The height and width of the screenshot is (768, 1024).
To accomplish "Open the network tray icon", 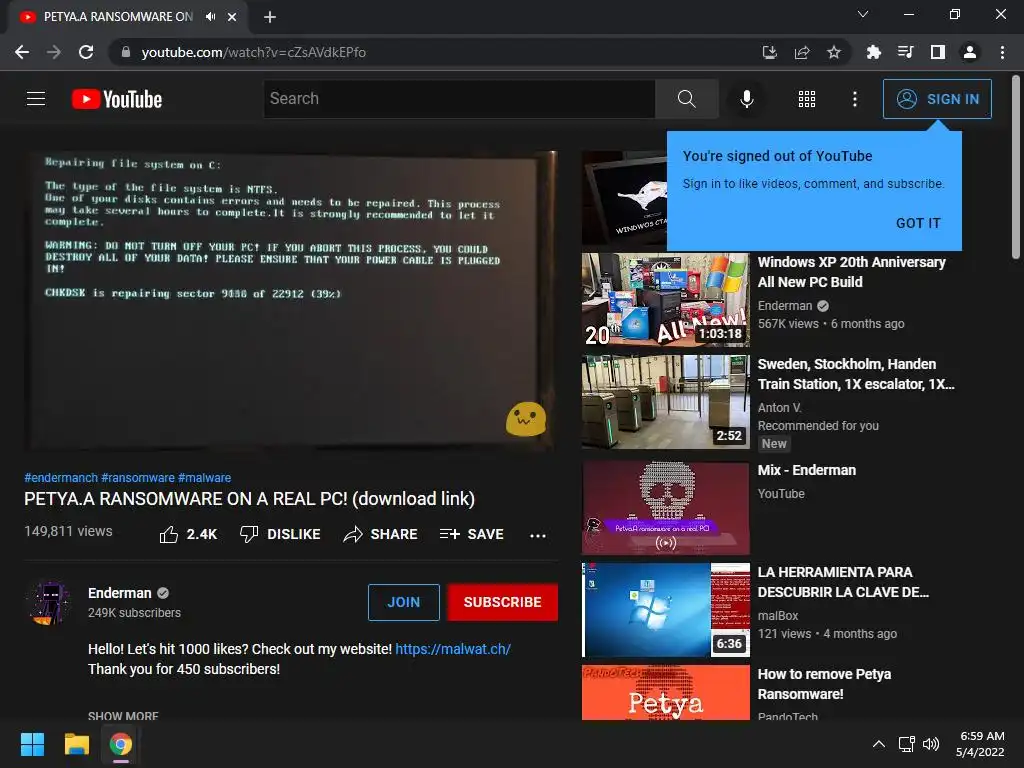I will 906,744.
